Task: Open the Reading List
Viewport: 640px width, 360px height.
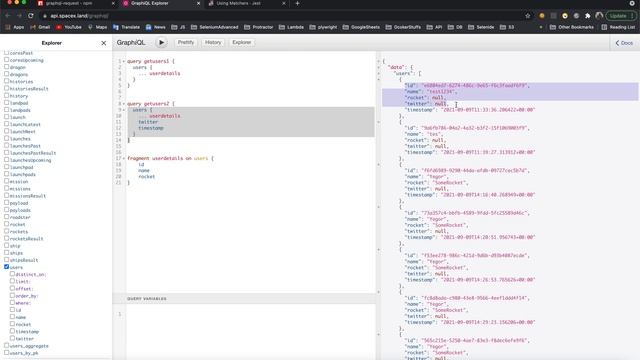Action: tap(618, 27)
